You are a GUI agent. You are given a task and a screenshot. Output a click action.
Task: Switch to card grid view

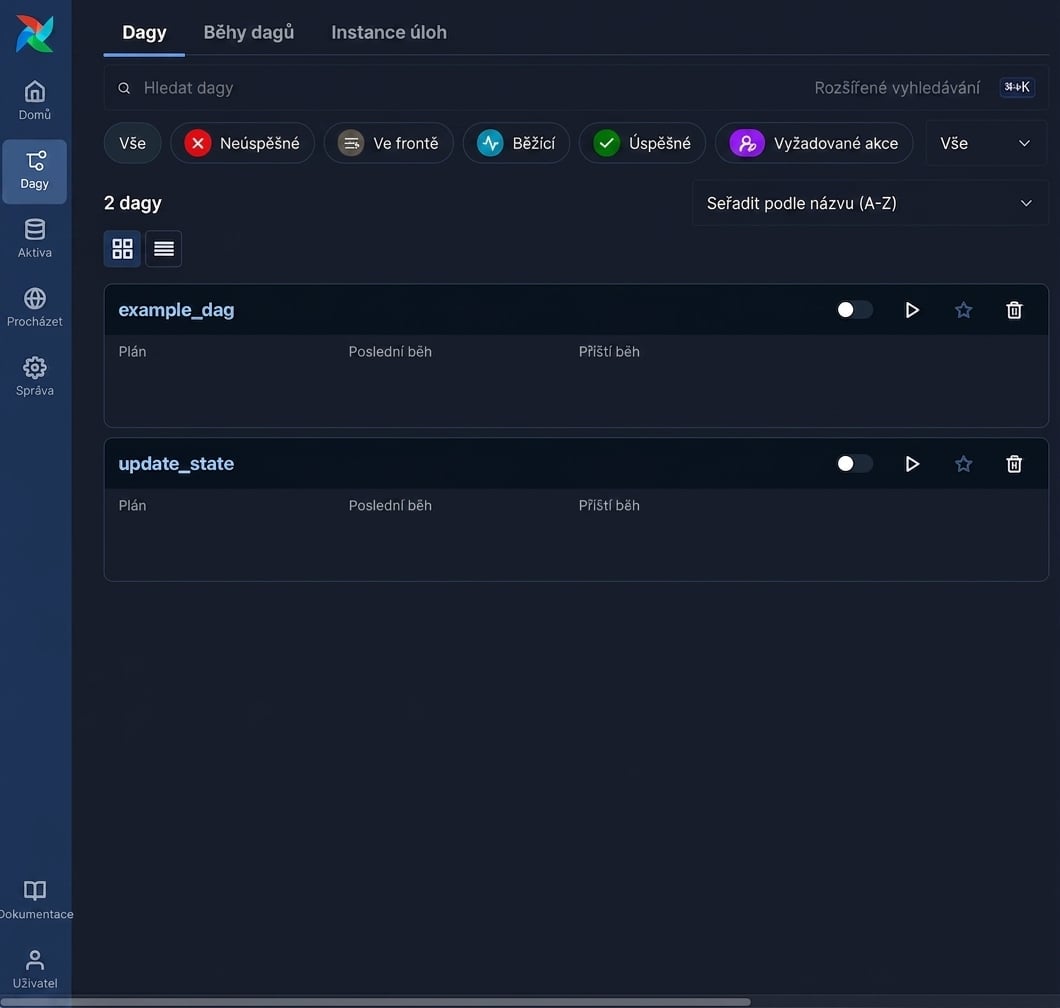[x=122, y=249]
